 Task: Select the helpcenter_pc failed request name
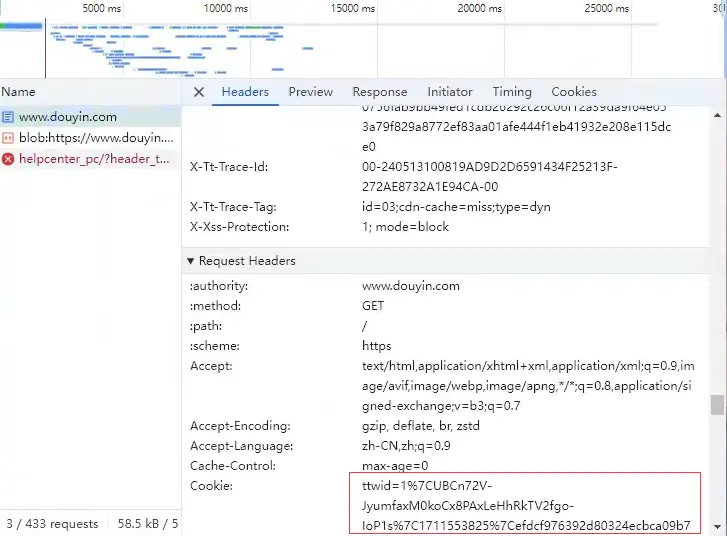pyautogui.click(x=94, y=159)
